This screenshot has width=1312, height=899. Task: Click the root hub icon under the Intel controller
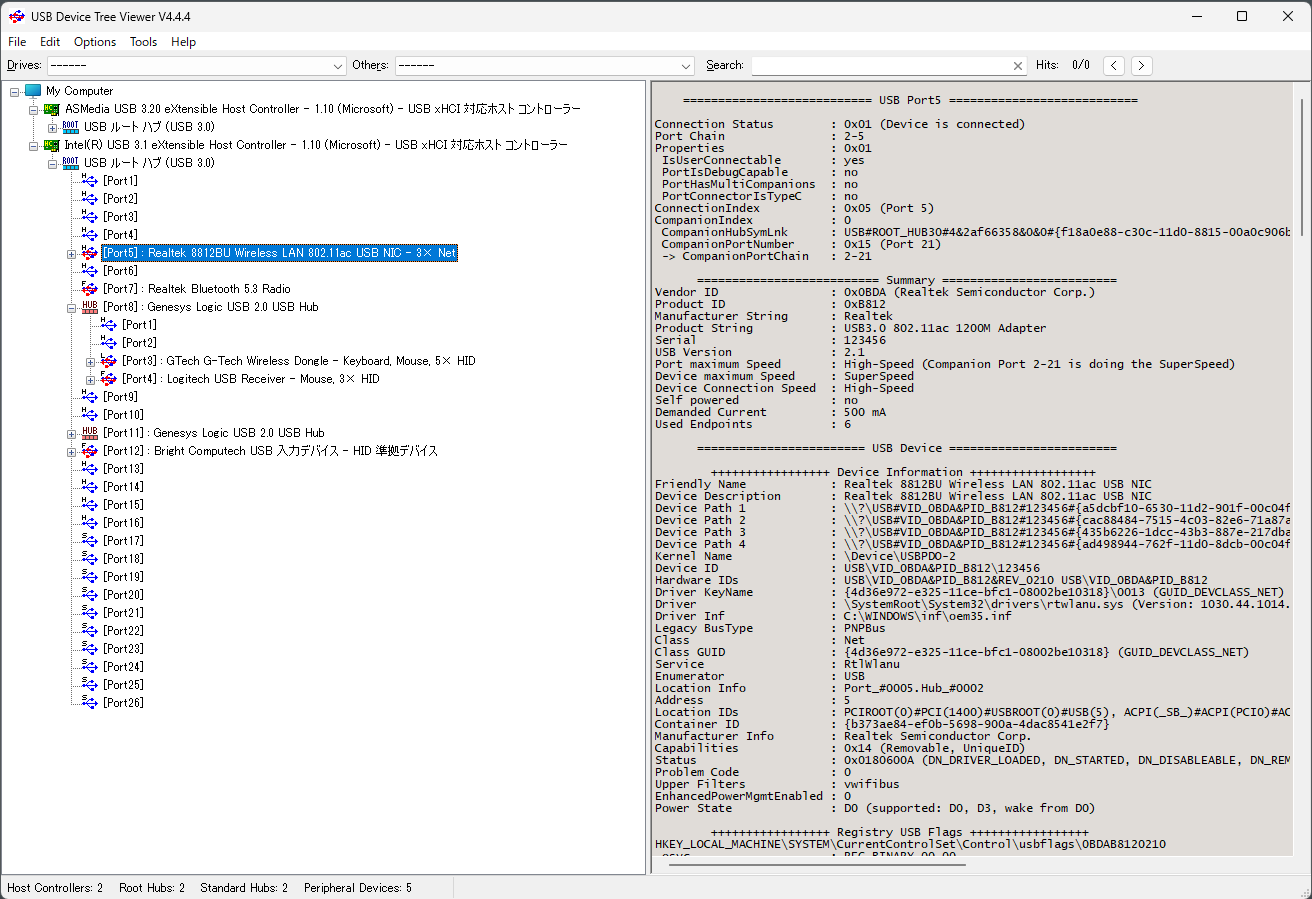(71, 163)
